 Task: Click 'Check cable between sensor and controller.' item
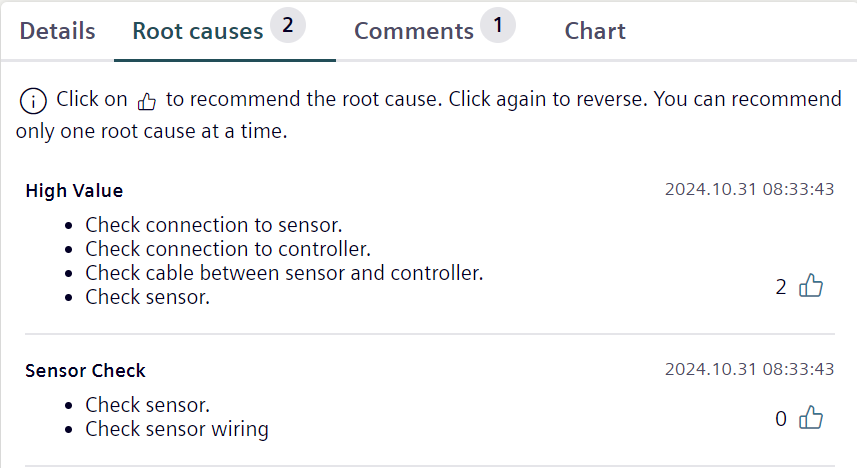(284, 273)
